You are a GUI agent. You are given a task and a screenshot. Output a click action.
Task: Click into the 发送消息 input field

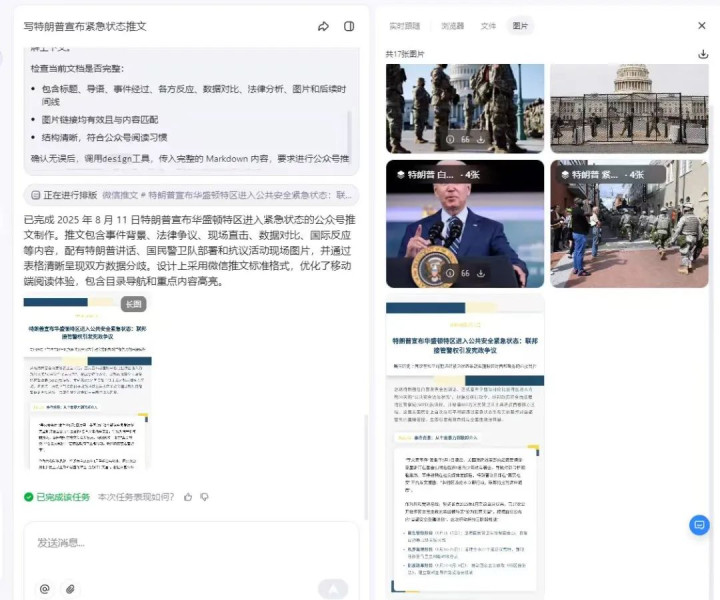tap(191, 543)
